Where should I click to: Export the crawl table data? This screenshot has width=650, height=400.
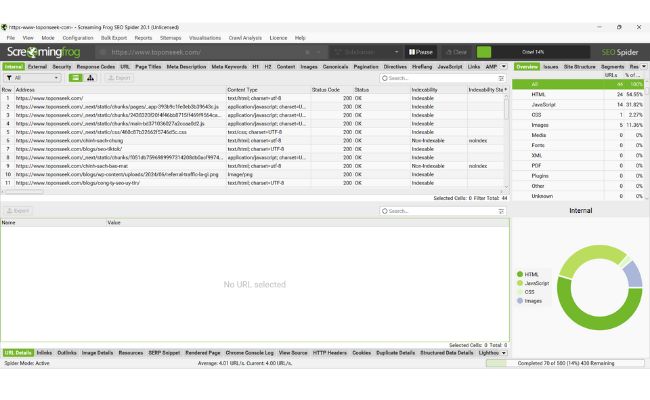[x=118, y=77]
